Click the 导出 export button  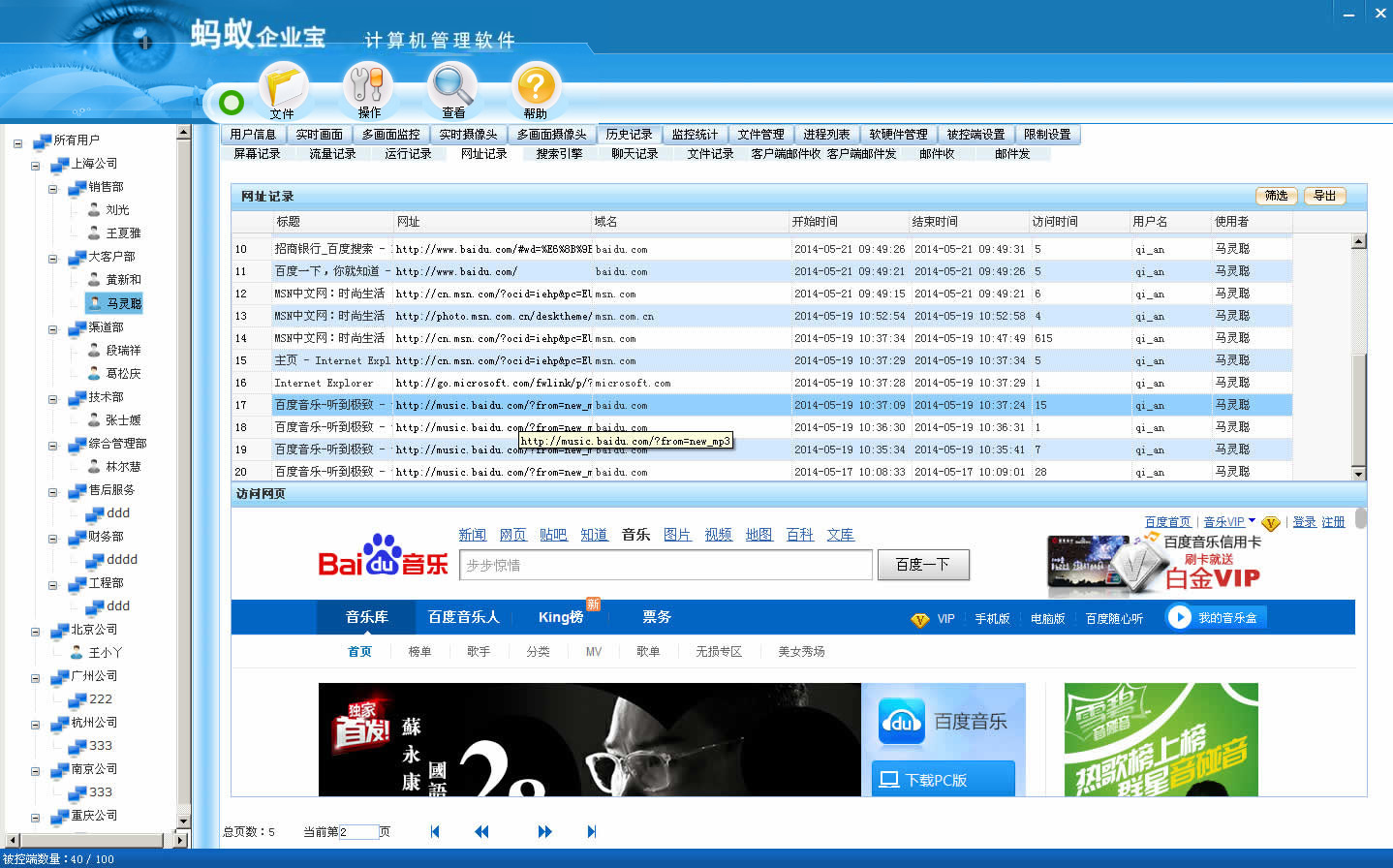pos(1324,196)
